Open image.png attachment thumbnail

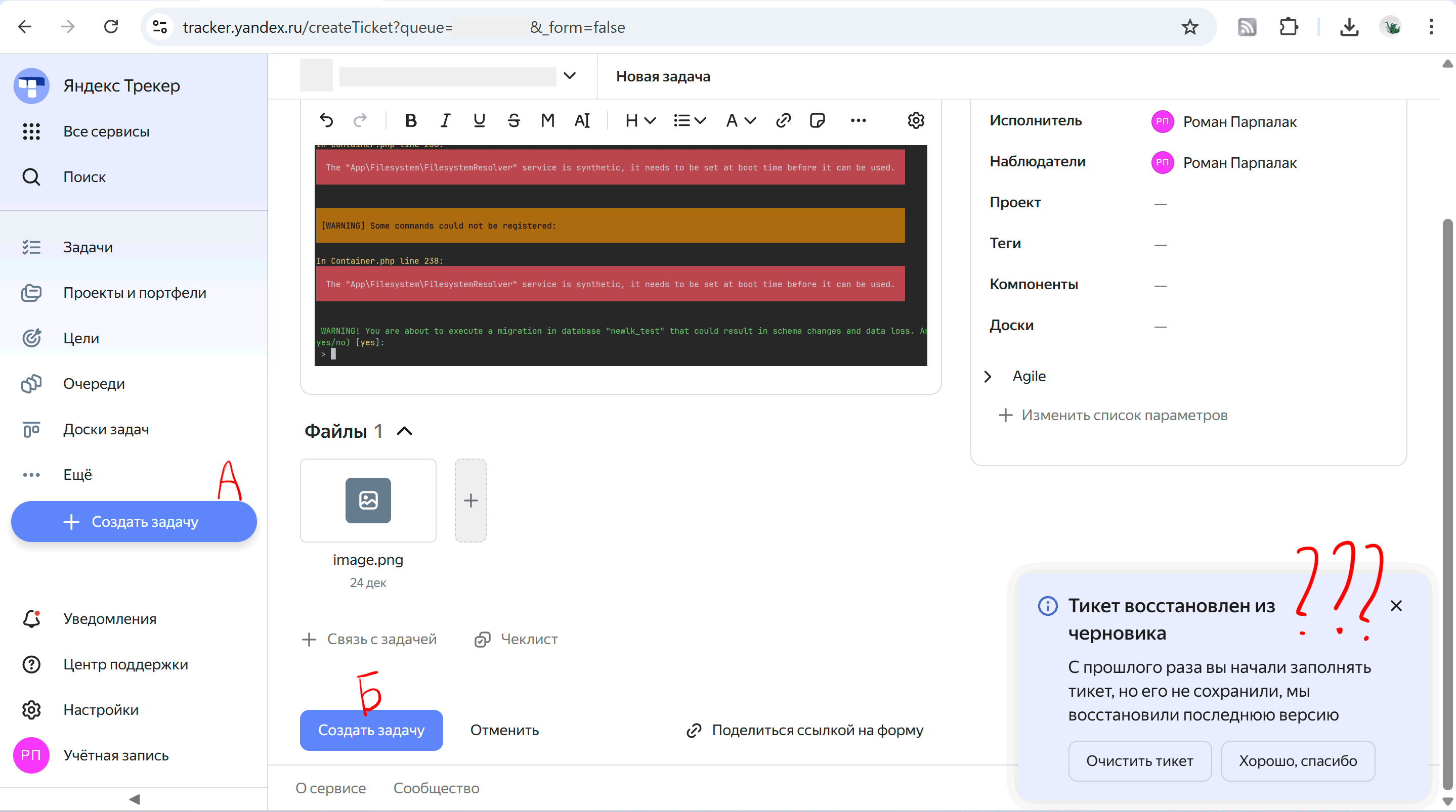(x=368, y=501)
